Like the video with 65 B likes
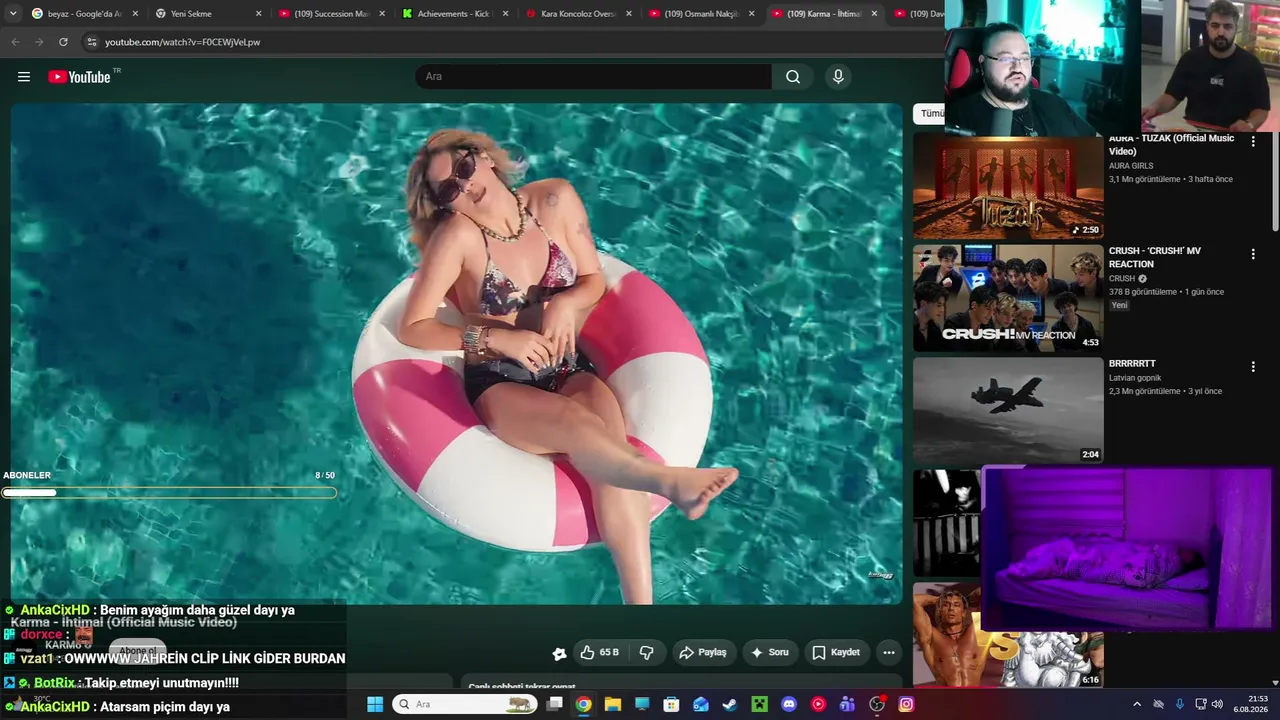Screen dimensions: 1280x720 (x=599, y=652)
